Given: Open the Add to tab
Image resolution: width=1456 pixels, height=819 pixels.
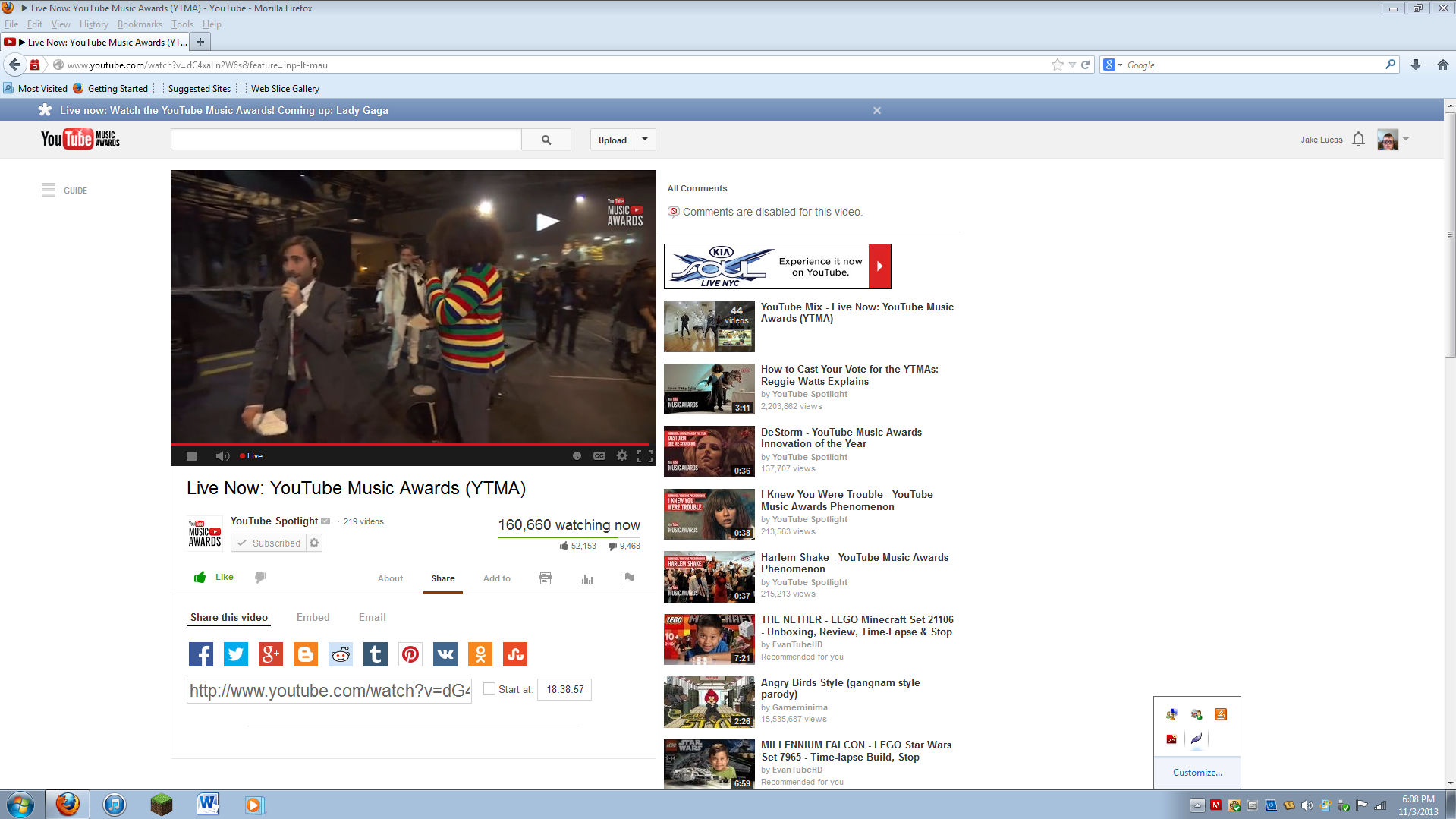Looking at the screenshot, I should 497,578.
